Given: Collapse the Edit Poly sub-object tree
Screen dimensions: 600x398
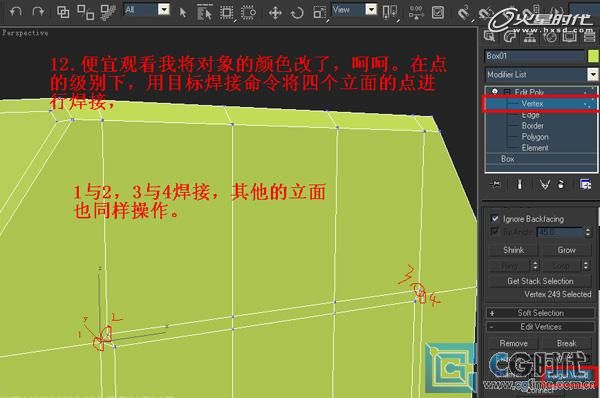Looking at the screenshot, I should pyautogui.click(x=507, y=92).
